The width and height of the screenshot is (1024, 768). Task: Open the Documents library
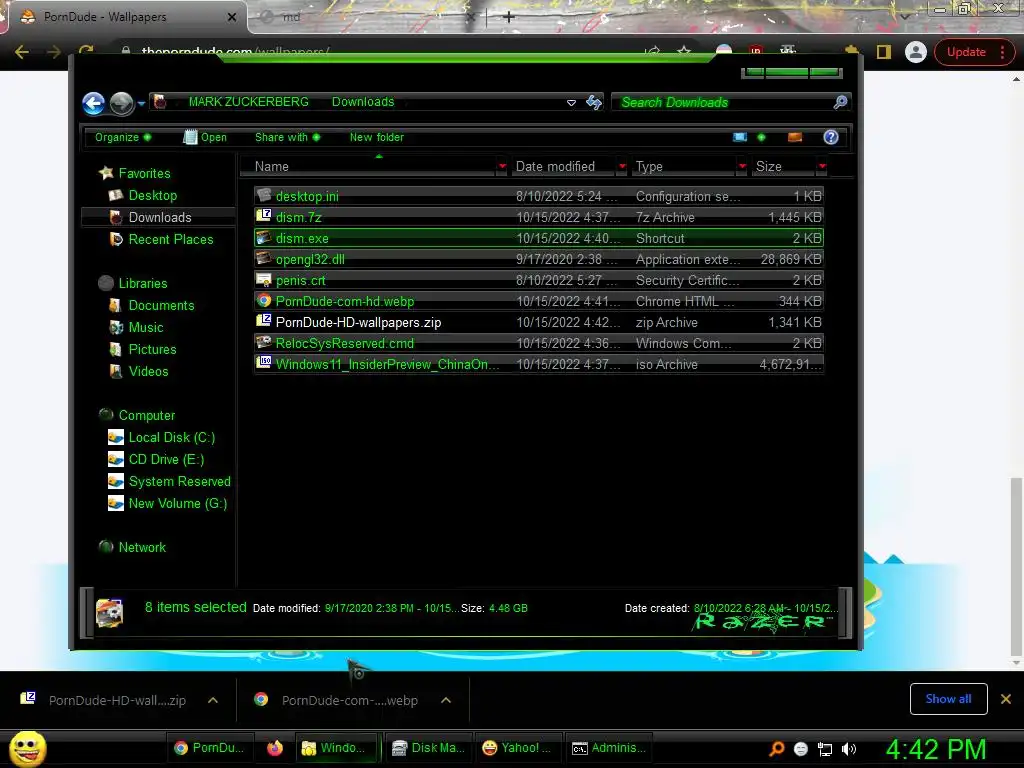pos(152,306)
